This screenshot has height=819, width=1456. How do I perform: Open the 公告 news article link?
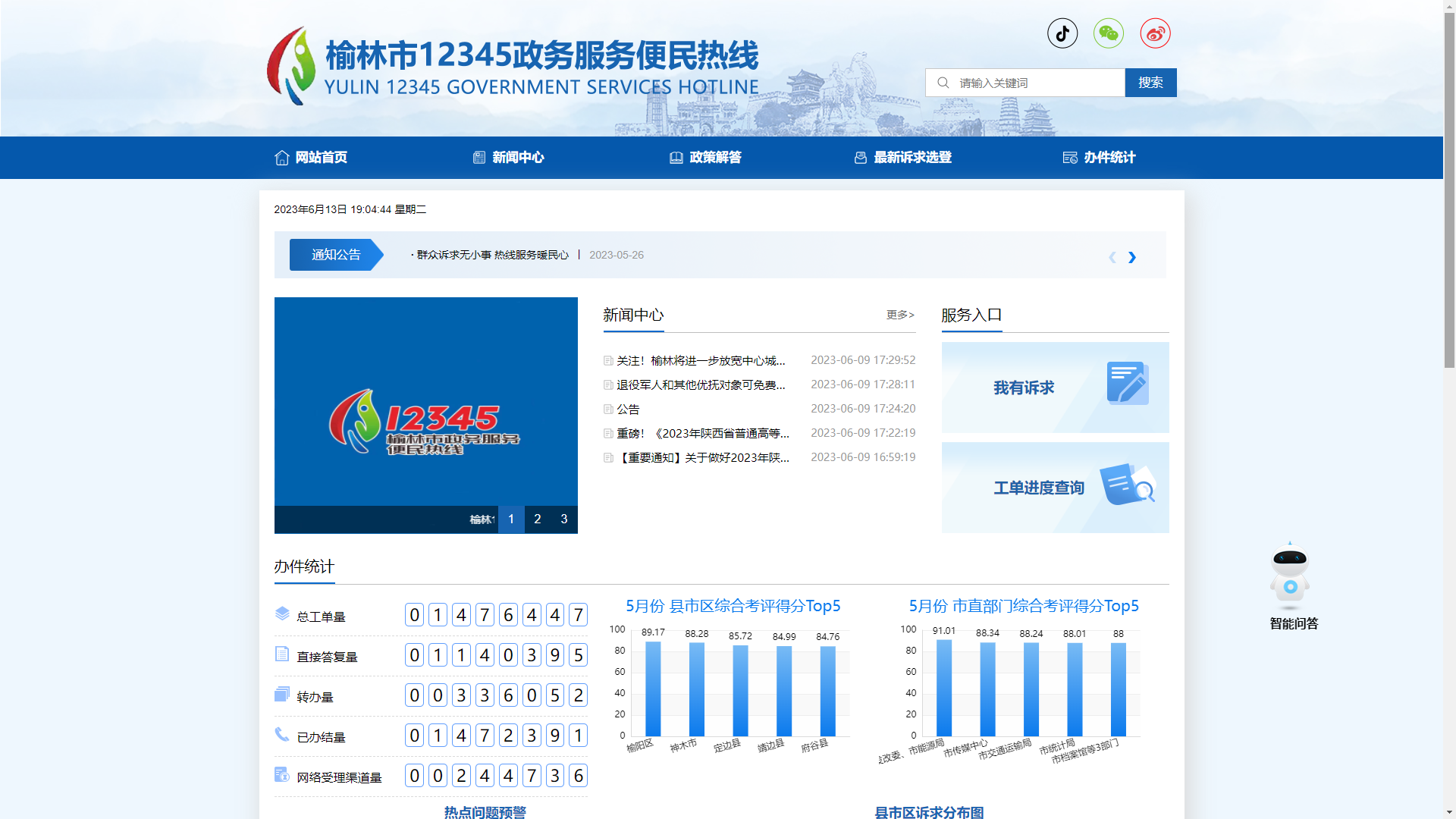[x=628, y=409]
